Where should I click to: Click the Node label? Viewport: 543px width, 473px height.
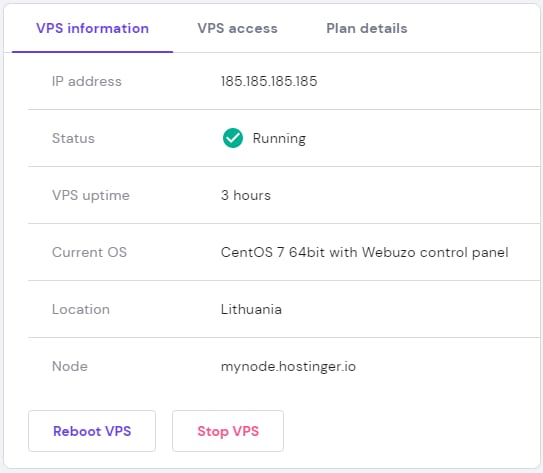(70, 366)
